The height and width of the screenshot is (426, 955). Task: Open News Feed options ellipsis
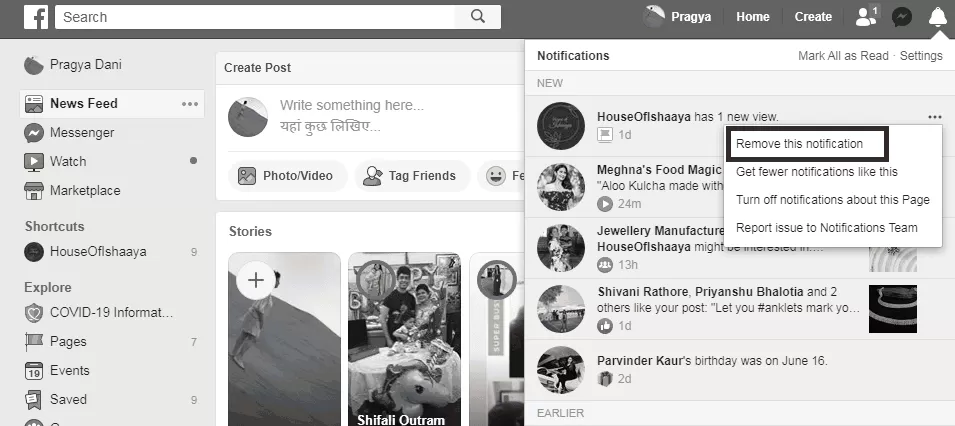click(190, 104)
